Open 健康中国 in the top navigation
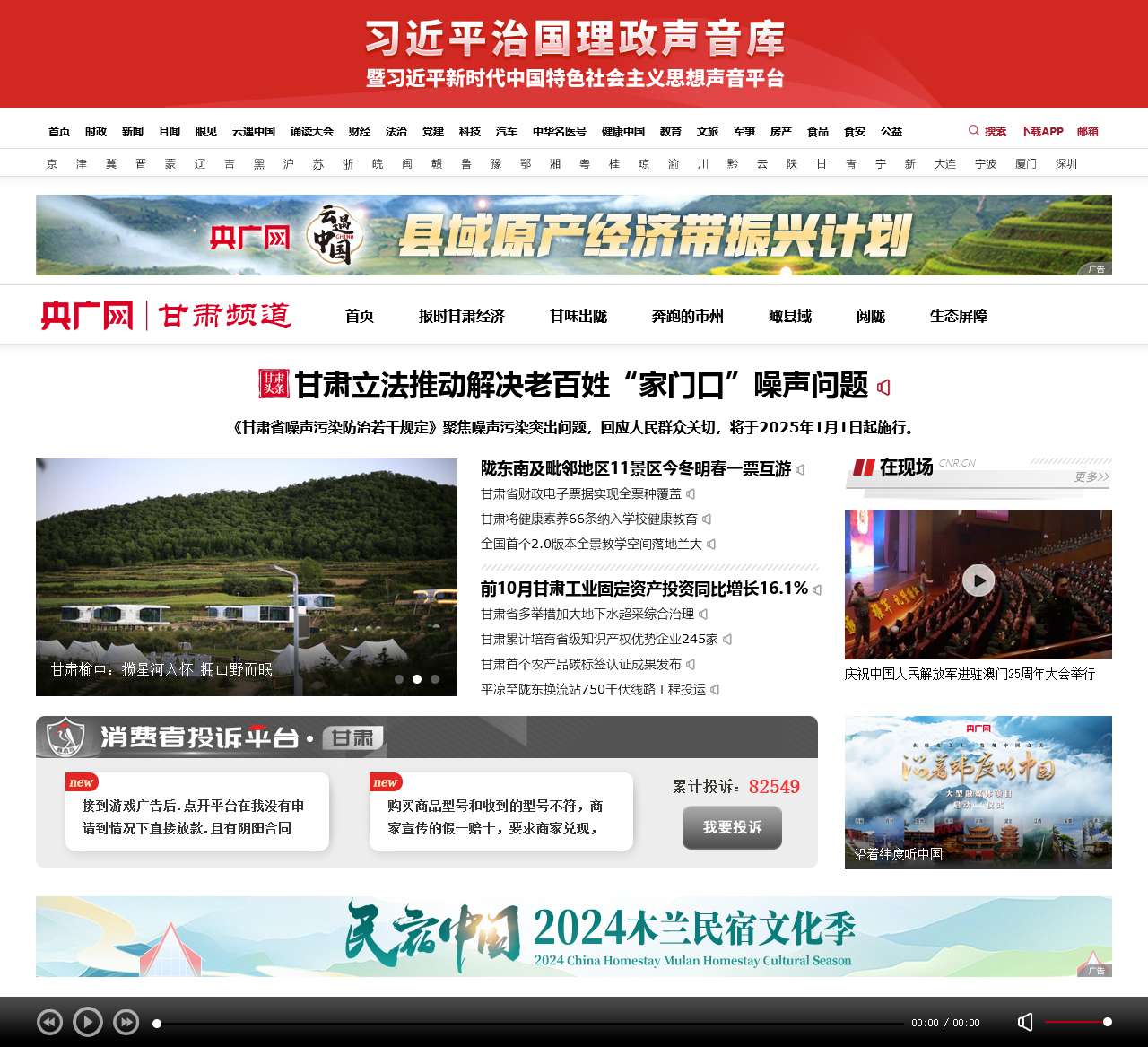1148x1047 pixels. (x=623, y=131)
